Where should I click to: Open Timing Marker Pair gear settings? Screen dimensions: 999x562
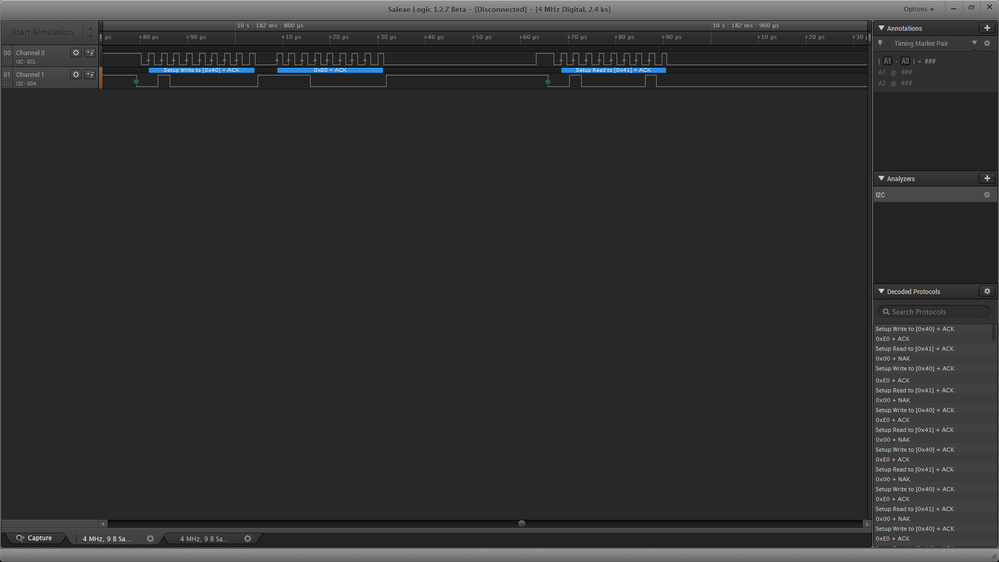coord(987,43)
